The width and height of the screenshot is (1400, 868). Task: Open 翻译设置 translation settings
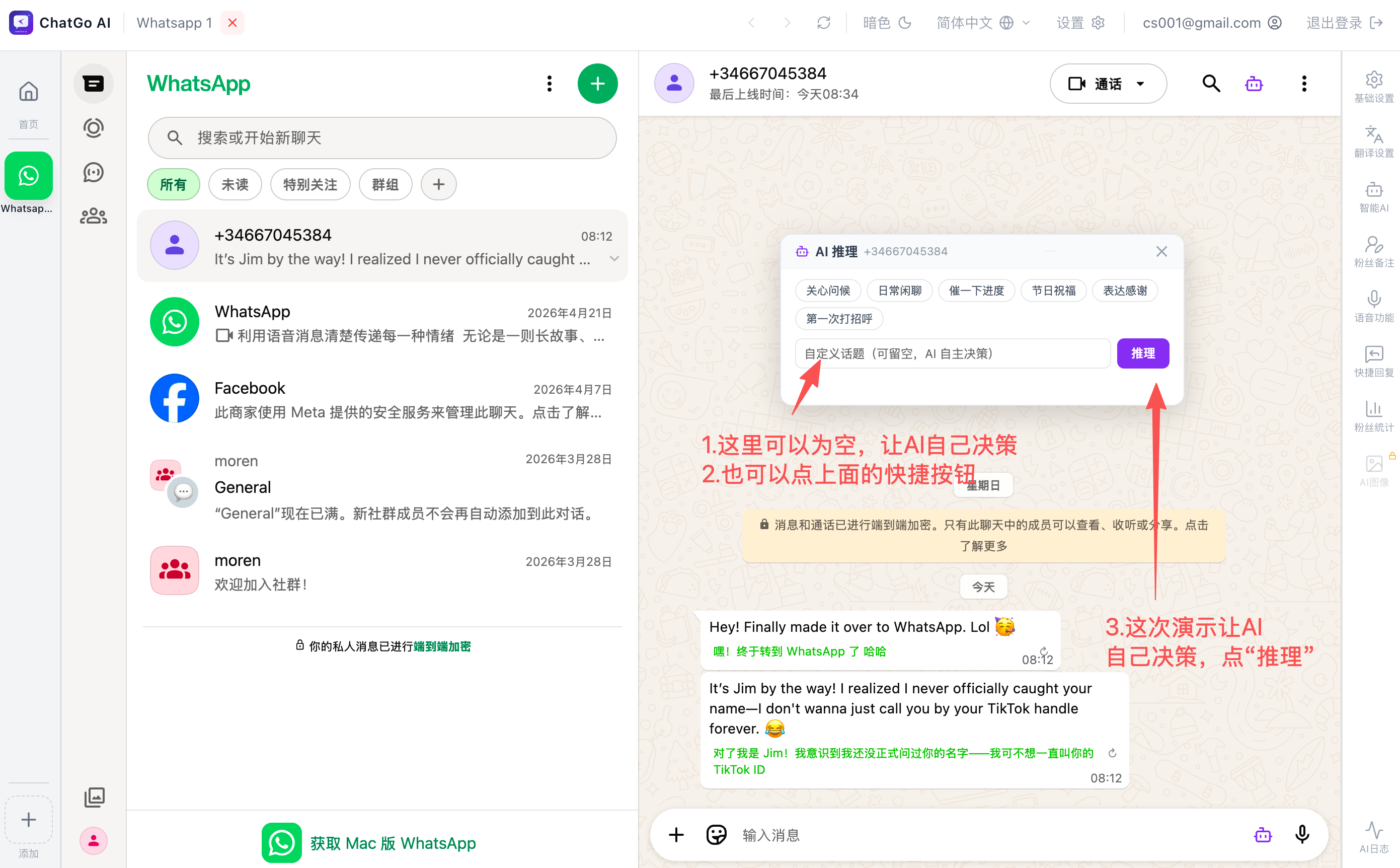(x=1374, y=142)
